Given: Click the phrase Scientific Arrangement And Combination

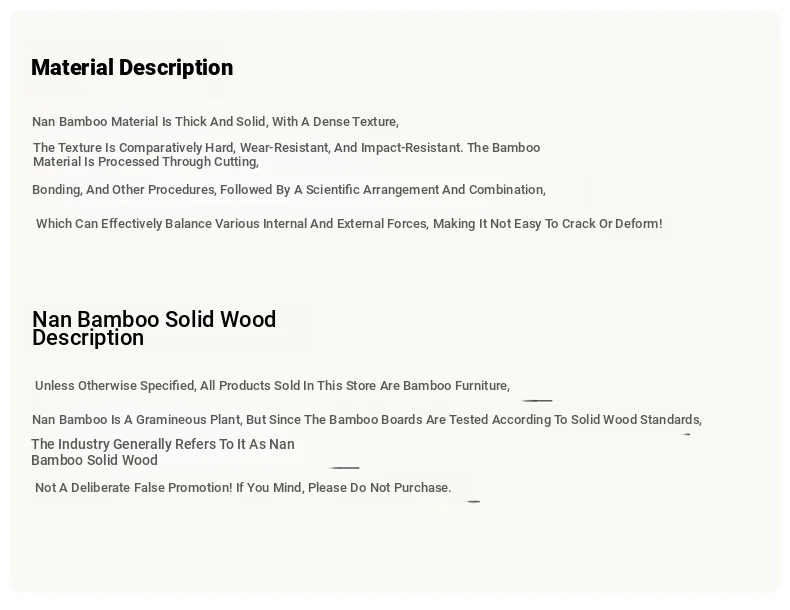Looking at the screenshot, I should tap(425, 190).
